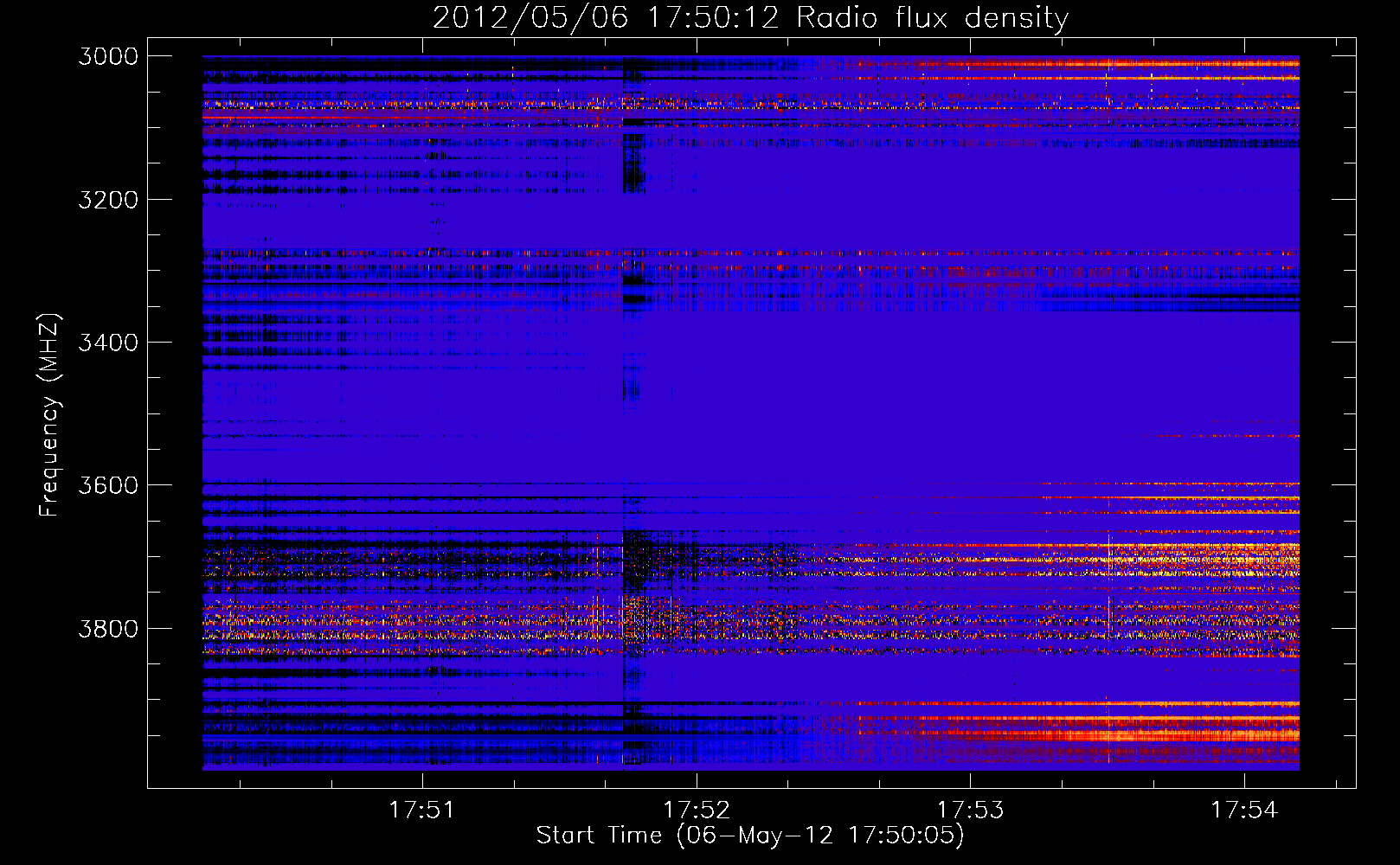This screenshot has height=865, width=1400.
Task: Select the 3200 frequency axis label
Action: [108, 200]
